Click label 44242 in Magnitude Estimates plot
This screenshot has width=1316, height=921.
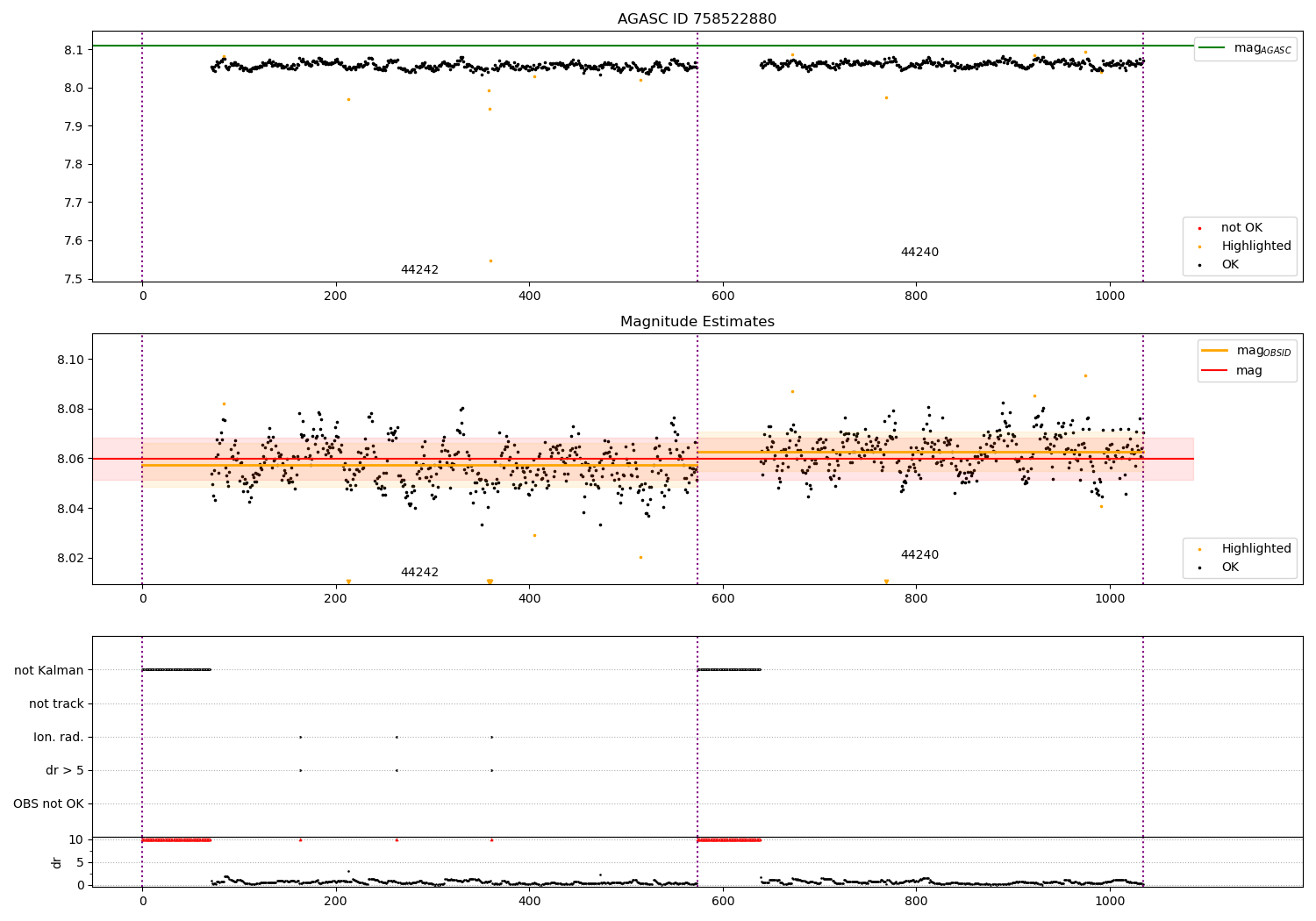point(419,573)
